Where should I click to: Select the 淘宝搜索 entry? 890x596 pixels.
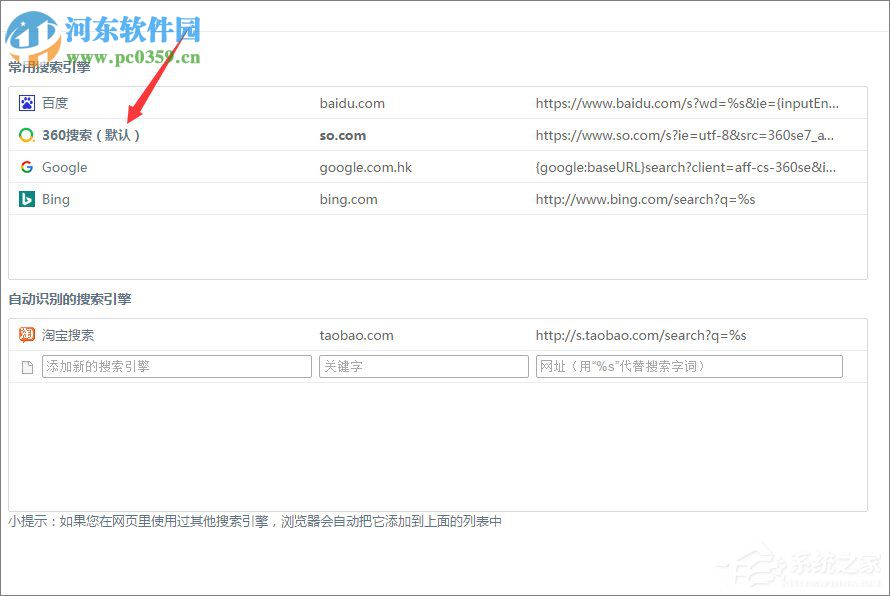68,335
